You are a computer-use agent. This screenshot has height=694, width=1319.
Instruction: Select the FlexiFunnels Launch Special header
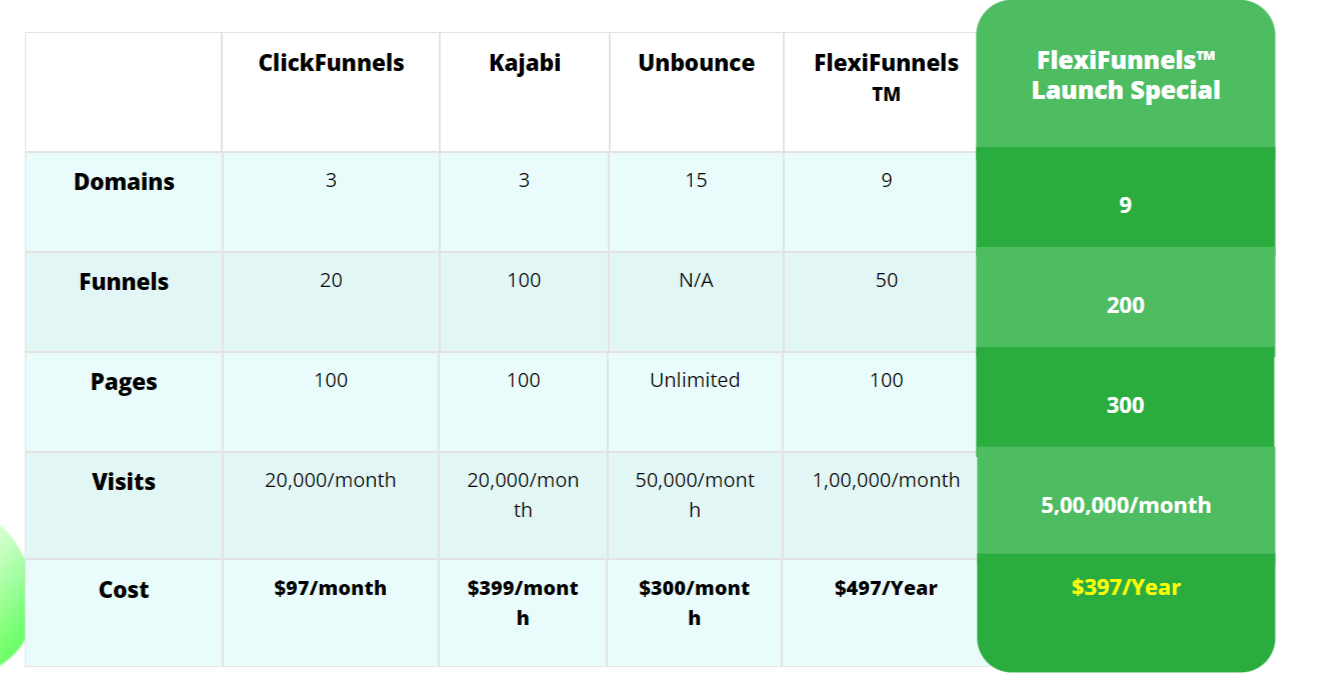1126,76
